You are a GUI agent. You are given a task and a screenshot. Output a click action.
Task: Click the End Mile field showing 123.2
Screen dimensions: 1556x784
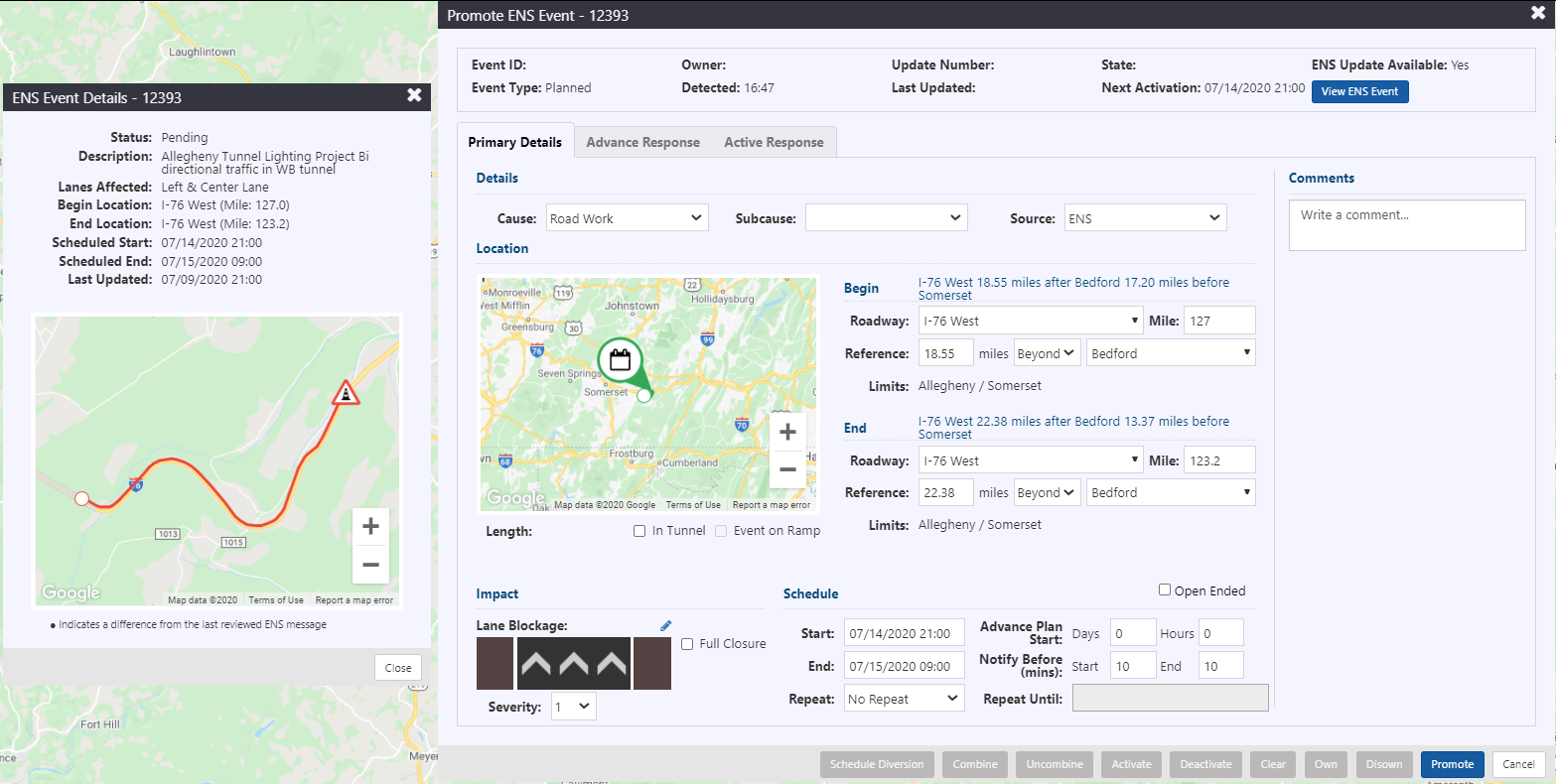1219,460
